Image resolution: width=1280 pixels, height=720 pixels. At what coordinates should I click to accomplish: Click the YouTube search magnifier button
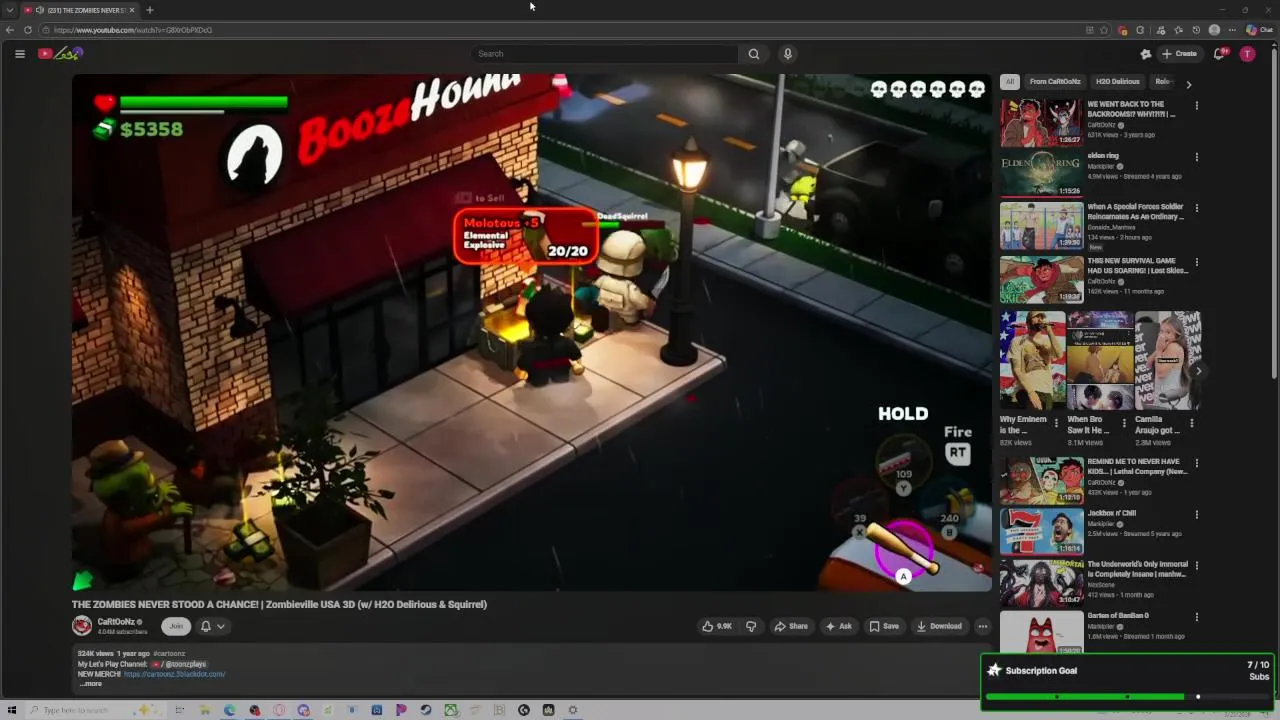coord(754,54)
